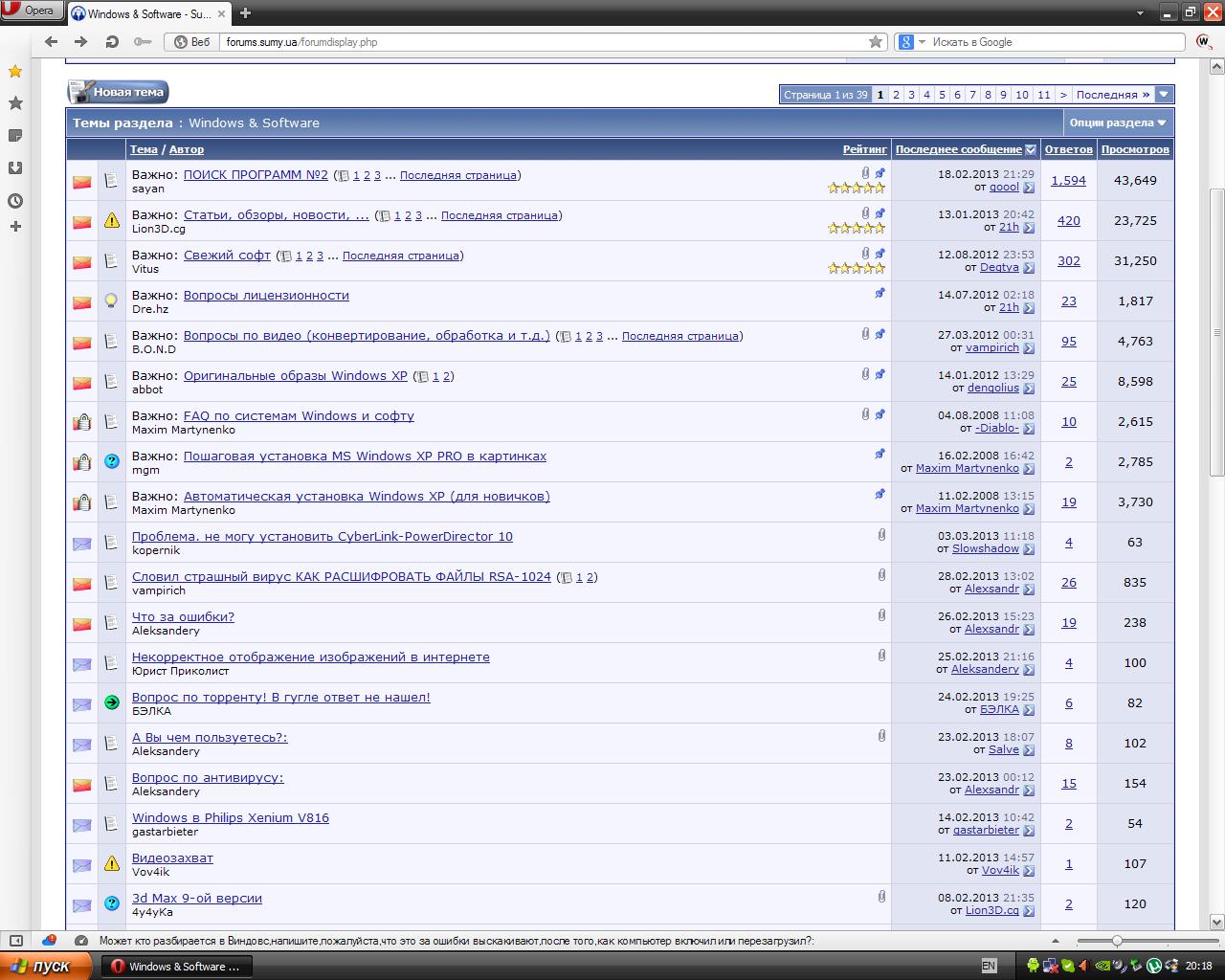This screenshot has height=980, width=1225.
Task: Open tabs list dropdown at top right
Action: coord(1141,12)
